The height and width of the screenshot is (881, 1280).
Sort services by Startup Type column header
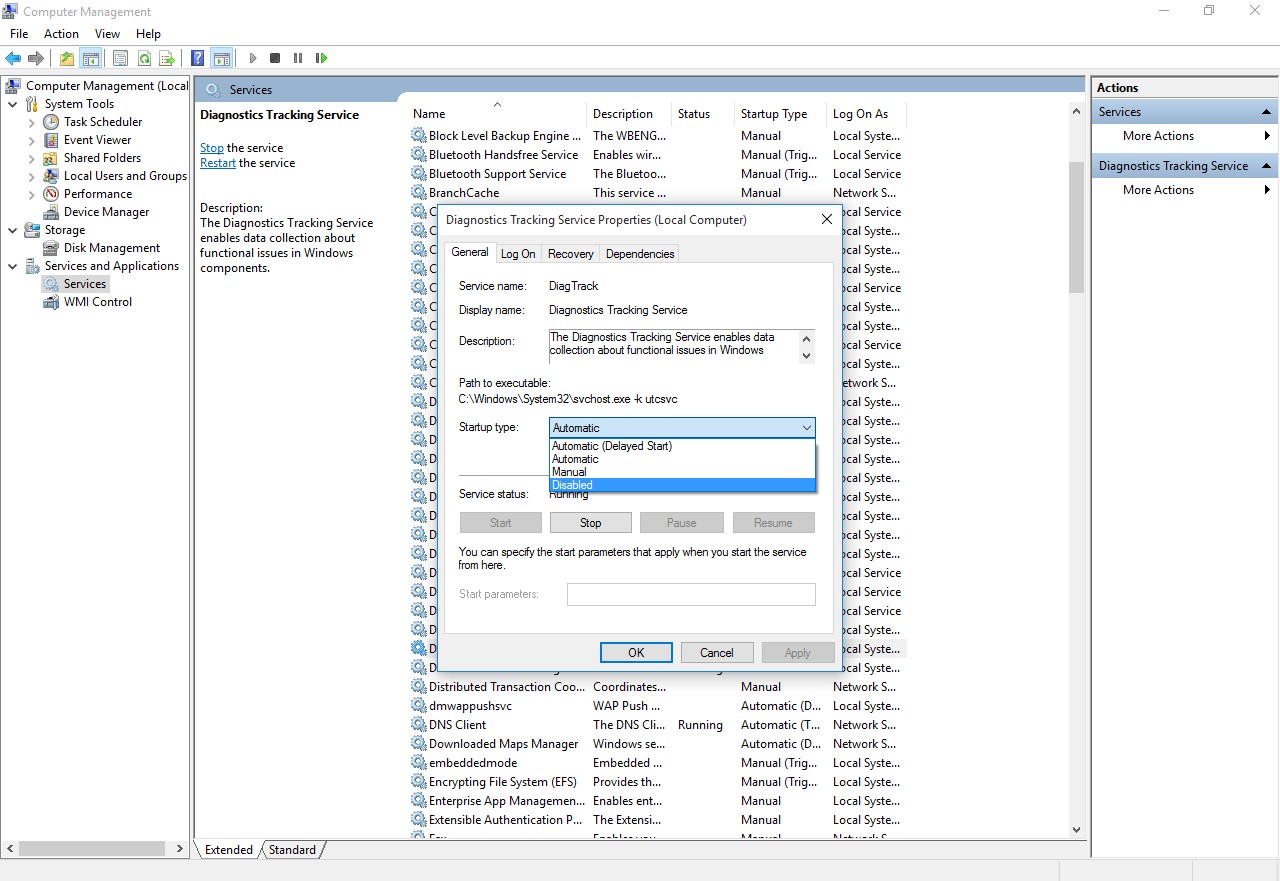[780, 114]
